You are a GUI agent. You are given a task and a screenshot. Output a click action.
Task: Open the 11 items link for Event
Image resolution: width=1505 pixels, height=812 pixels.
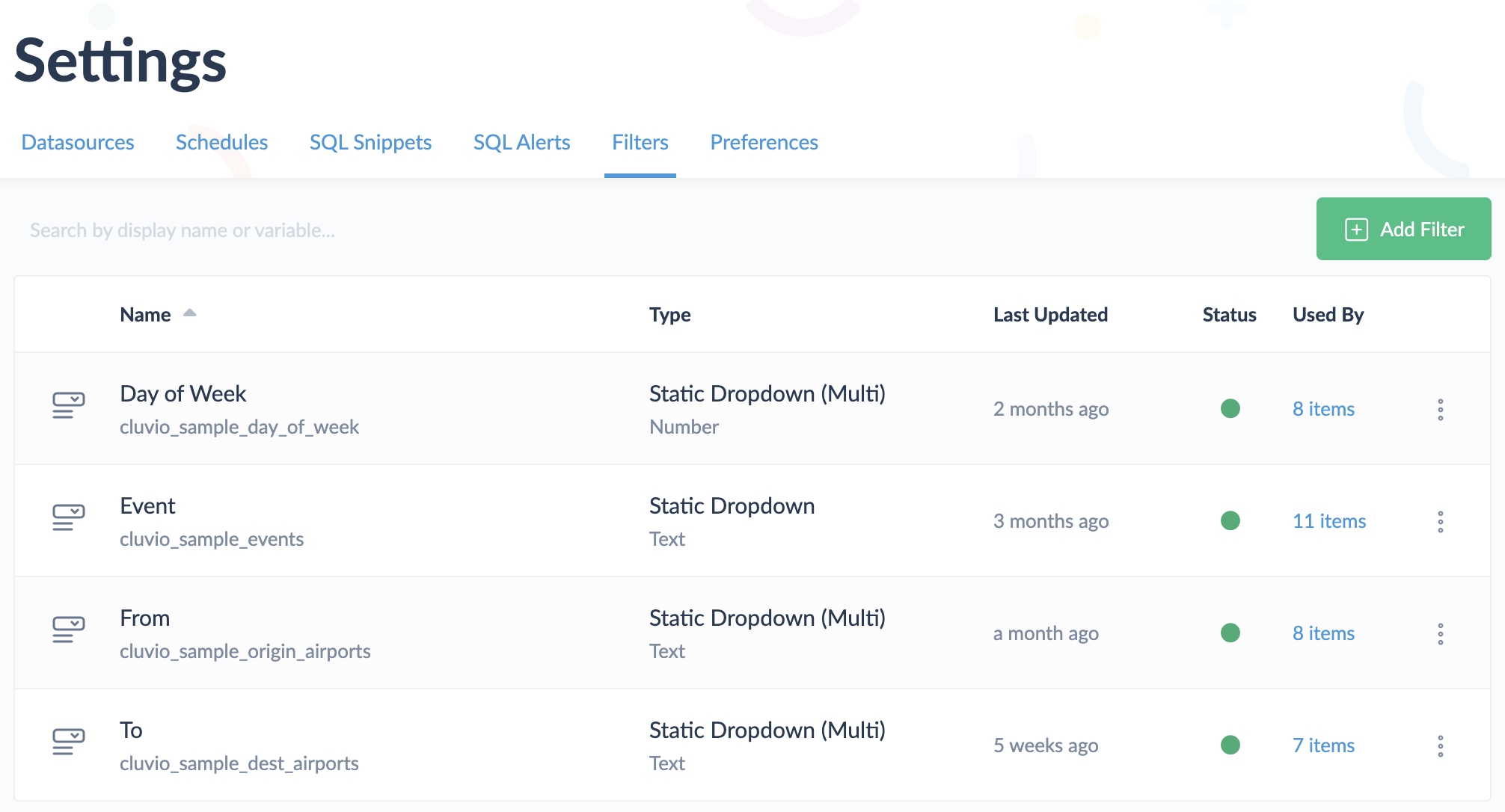tap(1329, 521)
